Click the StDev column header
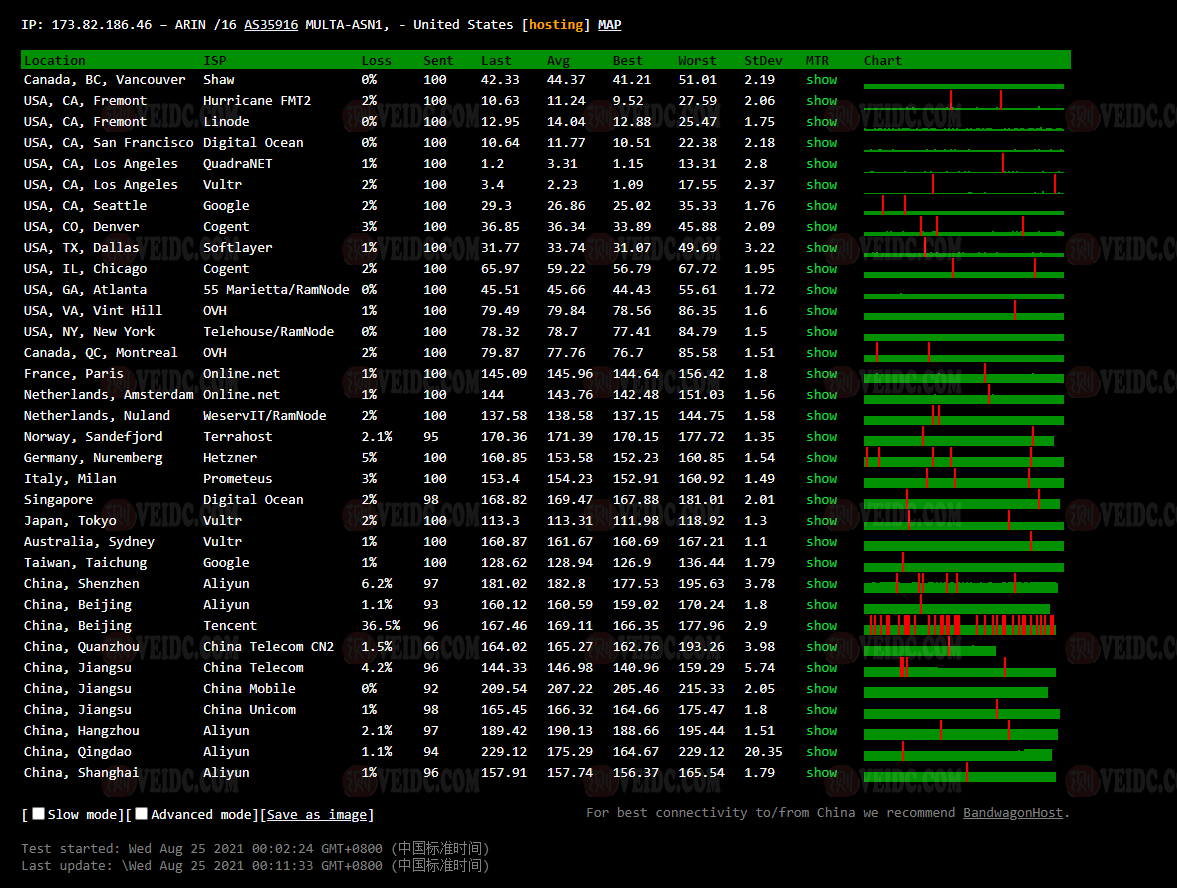1177x888 pixels. tap(763, 61)
